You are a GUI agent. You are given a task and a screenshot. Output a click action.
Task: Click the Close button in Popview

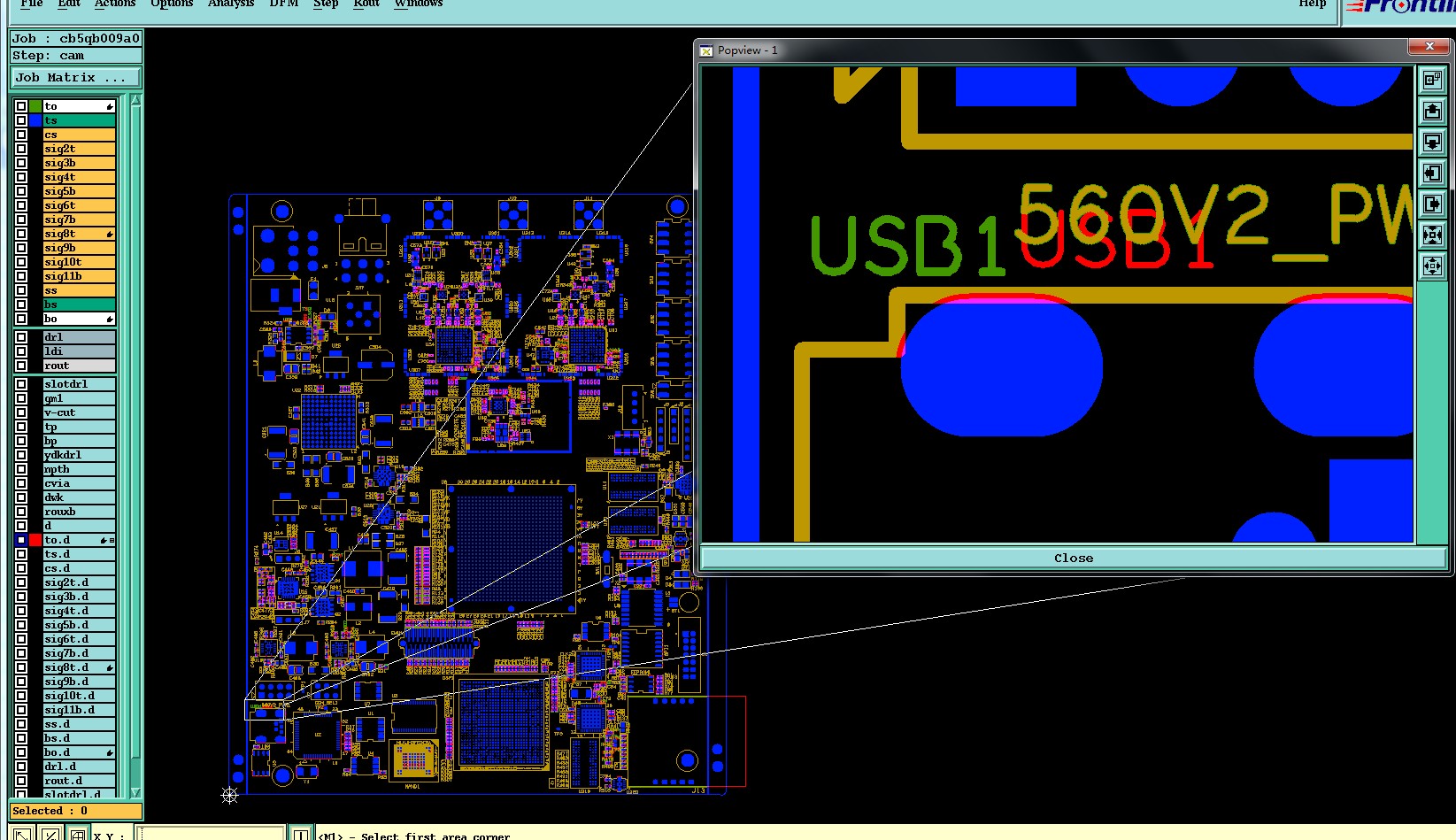point(1074,558)
